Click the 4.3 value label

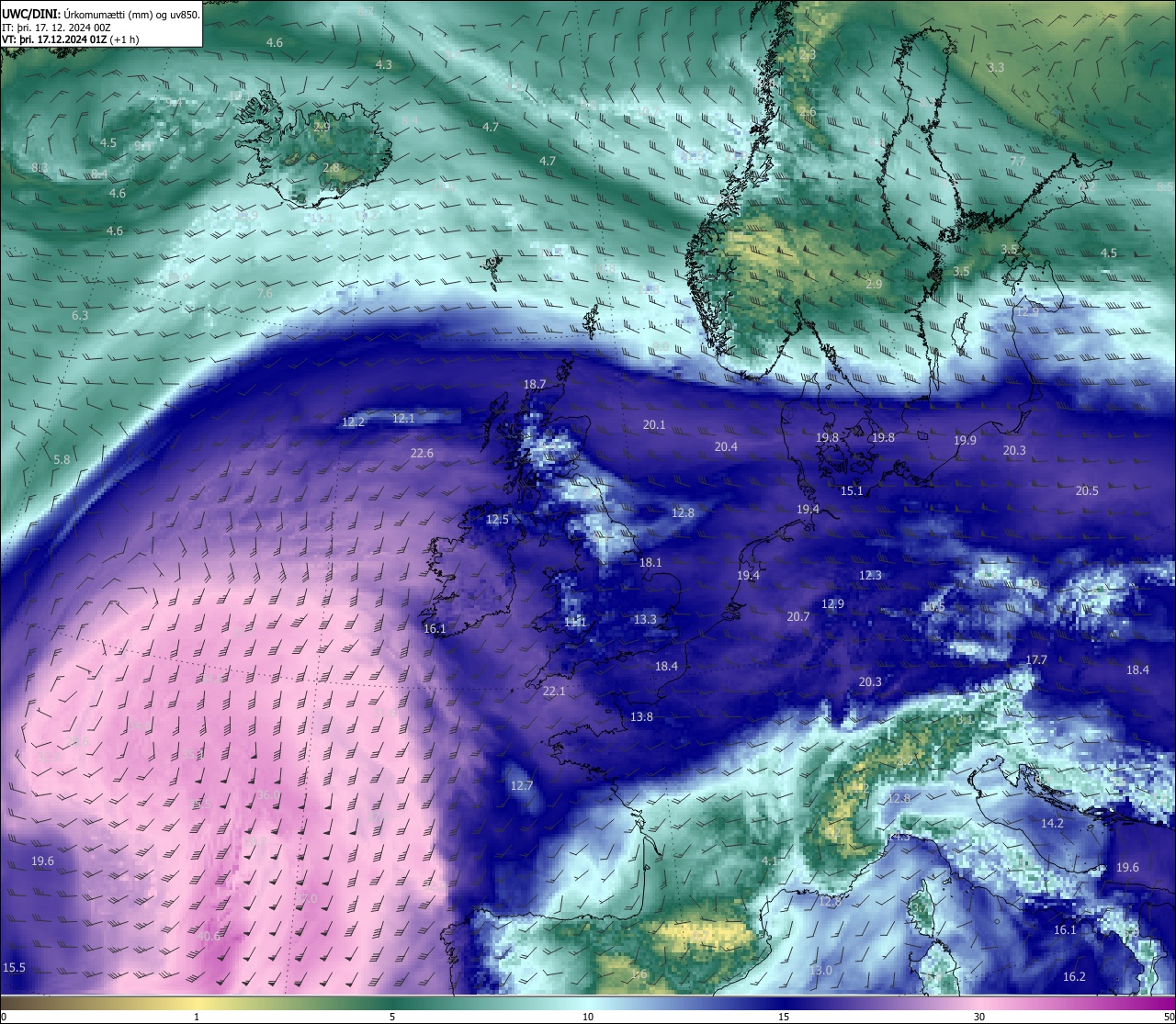tap(384, 65)
